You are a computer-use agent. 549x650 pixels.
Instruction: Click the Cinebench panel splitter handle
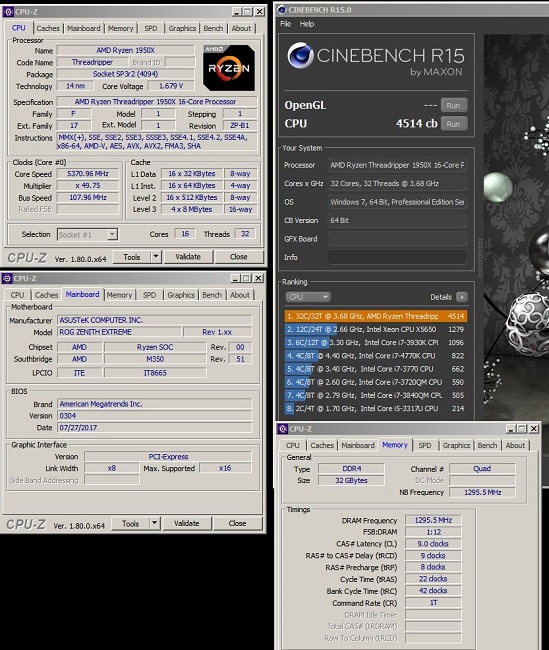click(x=480, y=258)
